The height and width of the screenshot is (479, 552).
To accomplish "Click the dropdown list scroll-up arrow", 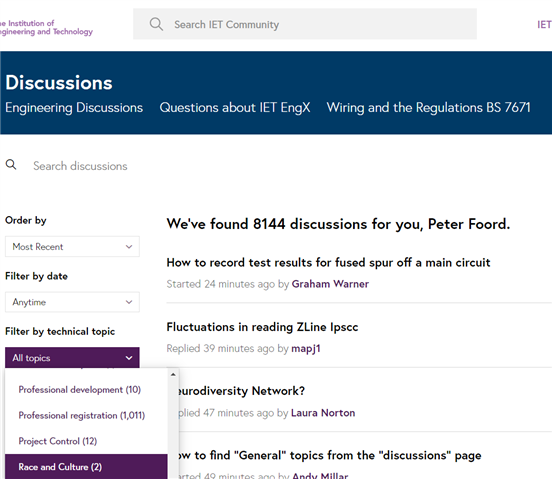I will click(173, 374).
